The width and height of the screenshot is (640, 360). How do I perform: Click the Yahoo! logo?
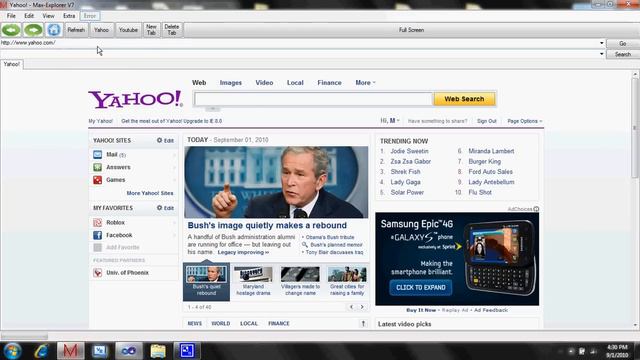[x=136, y=99]
